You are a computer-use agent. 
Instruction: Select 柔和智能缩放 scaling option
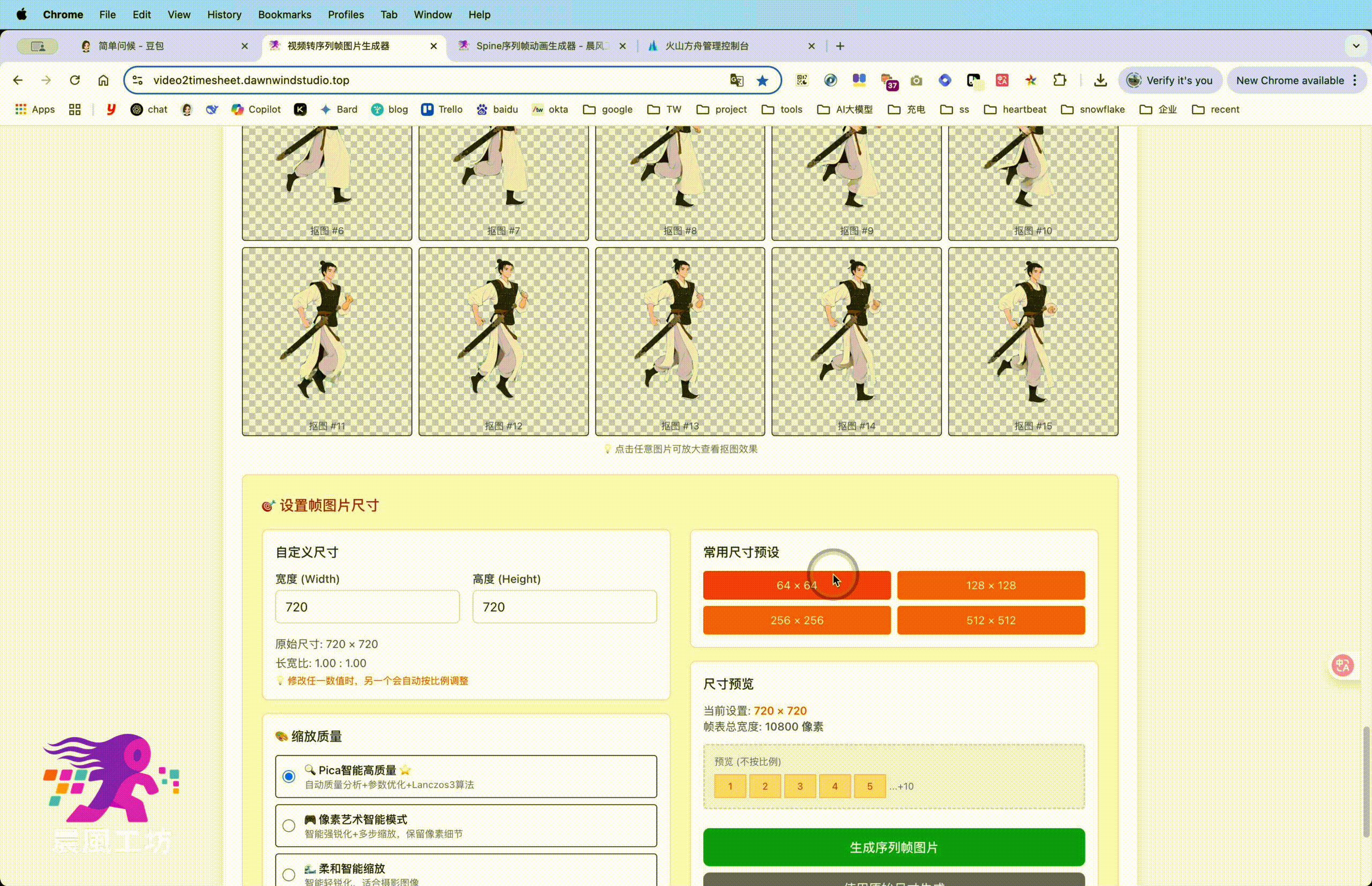pos(466,871)
